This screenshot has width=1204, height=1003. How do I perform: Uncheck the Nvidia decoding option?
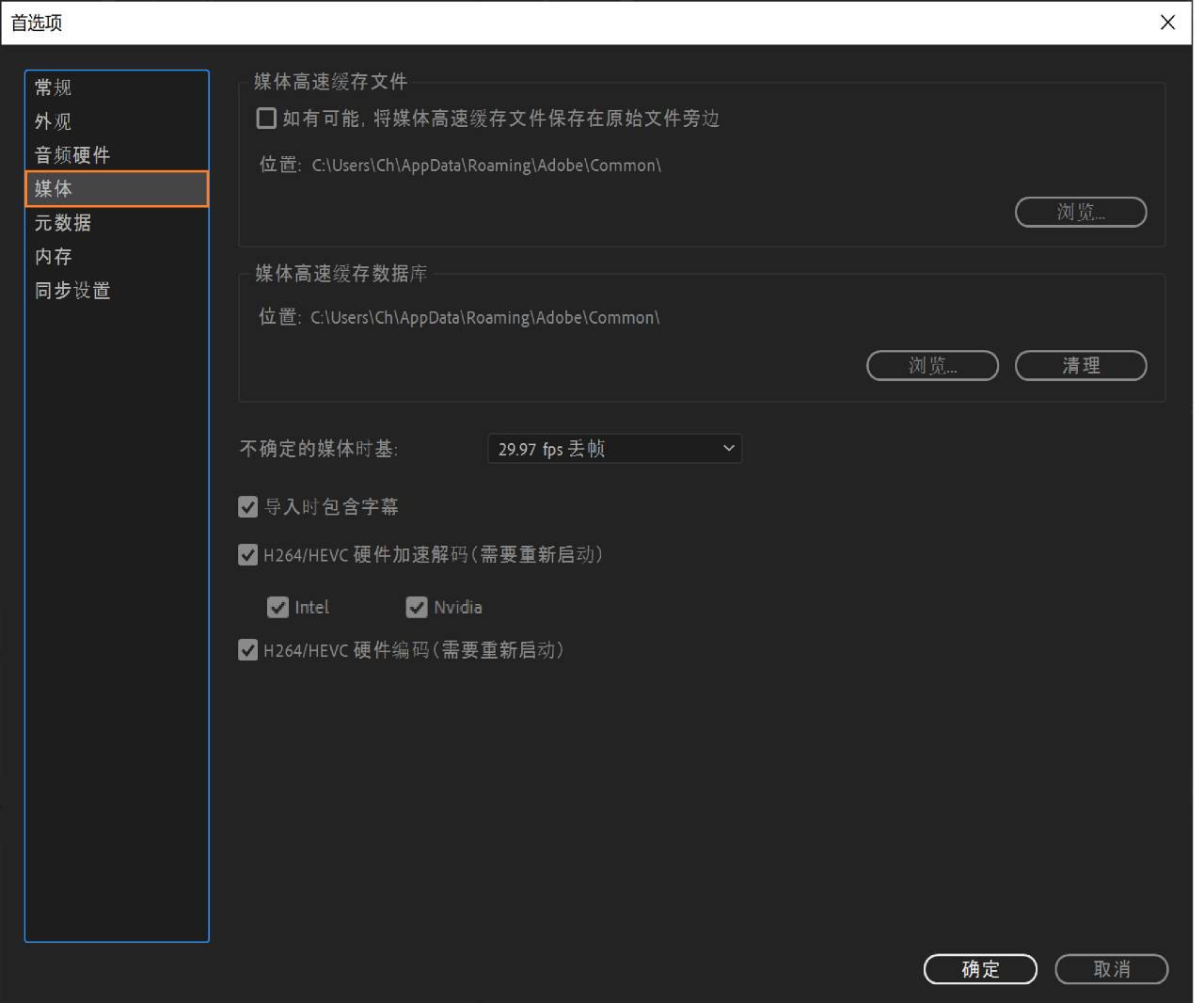[417, 607]
